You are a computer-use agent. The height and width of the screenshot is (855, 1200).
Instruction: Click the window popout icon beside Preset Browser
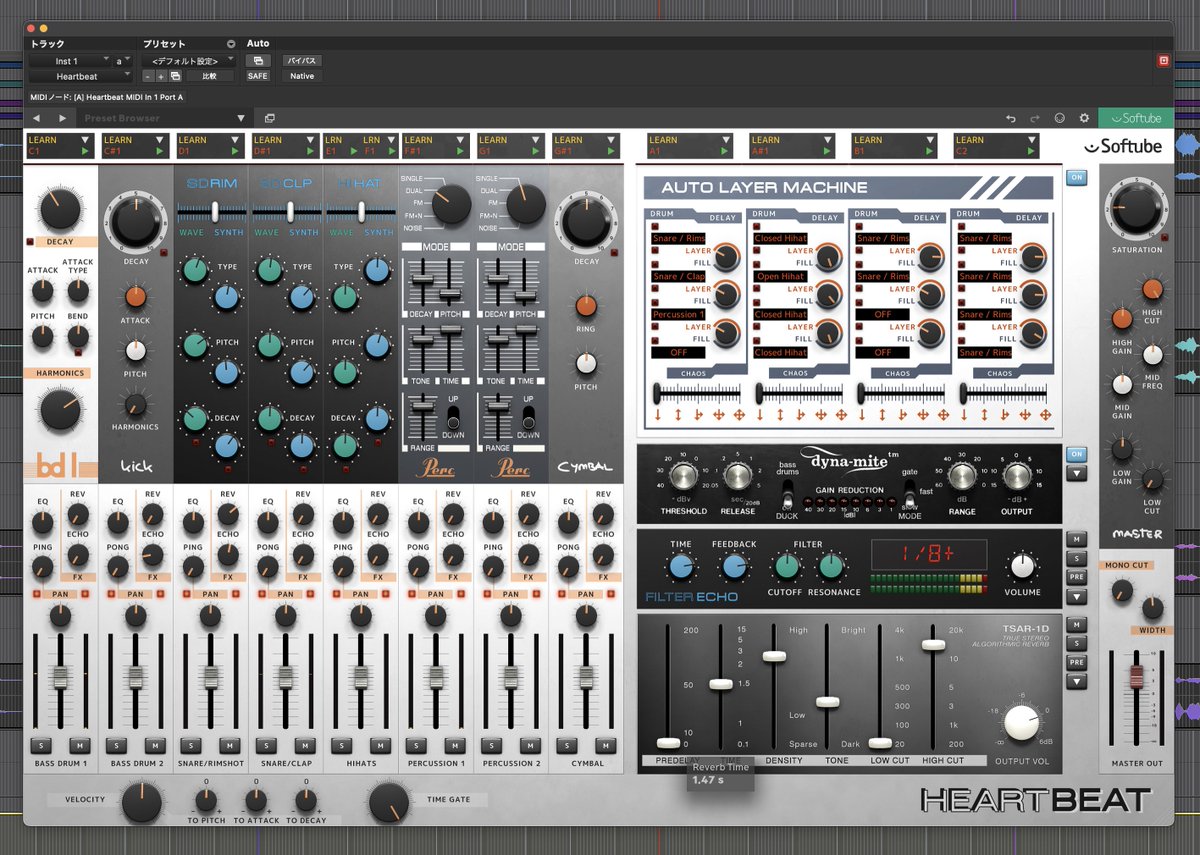(270, 118)
